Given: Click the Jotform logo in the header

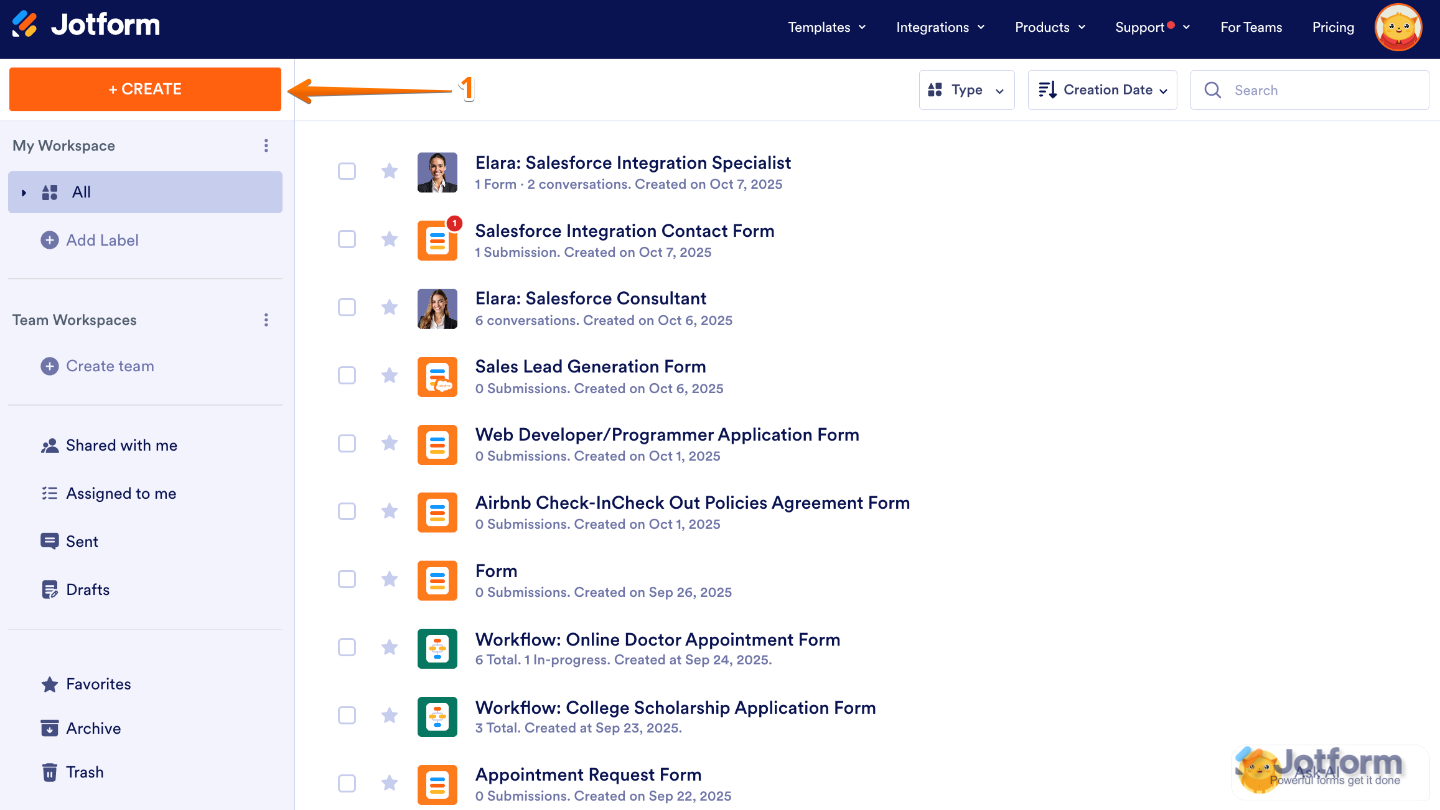Looking at the screenshot, I should (85, 27).
